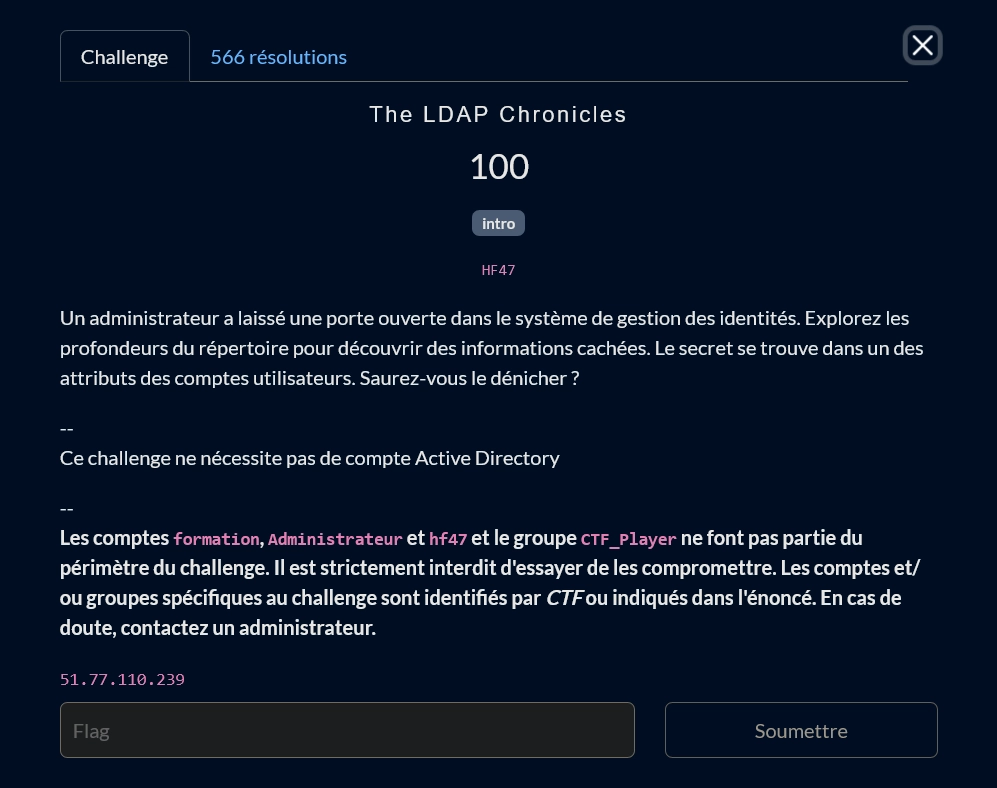Click the CTF_Player group code label
997x788 pixels.
[628, 539]
